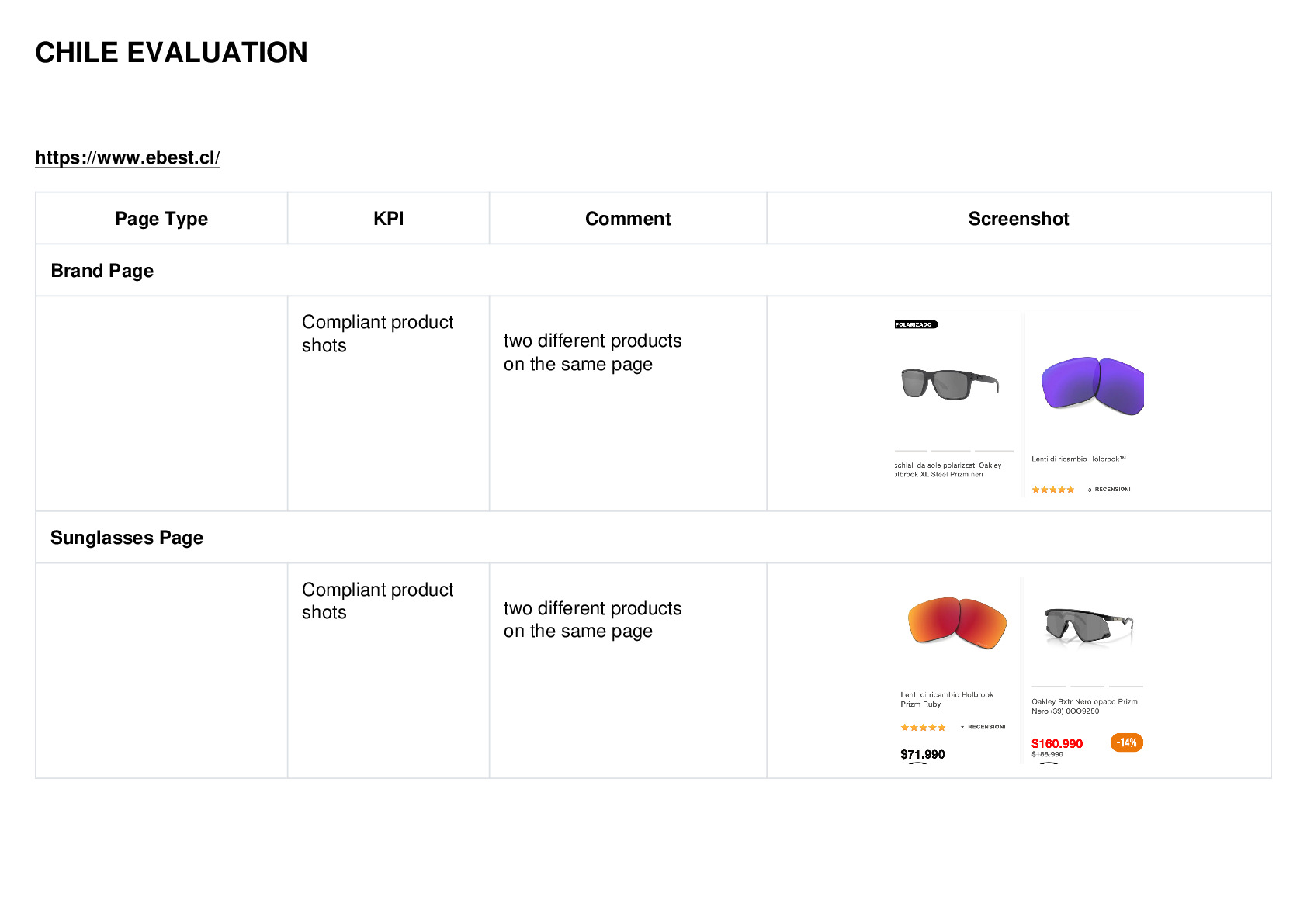Click the $160.990 sale price
The width and height of the screenshot is (1307, 924).
[x=1056, y=743]
